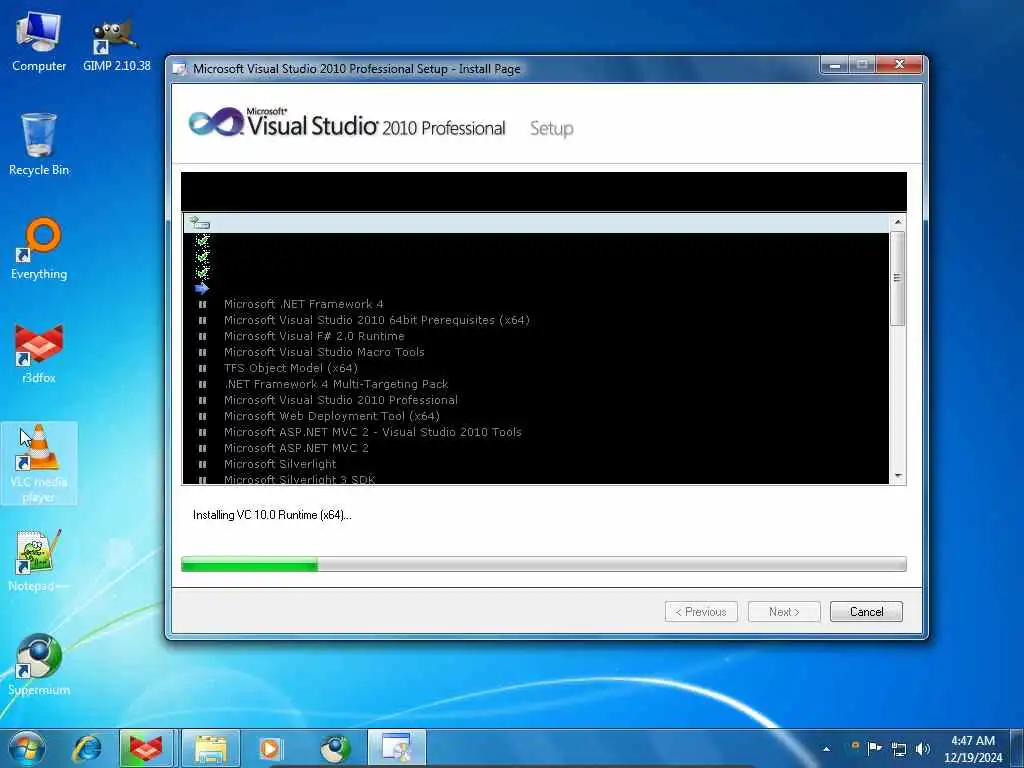Open Windows Explorer from taskbar
This screenshot has width=1024, height=768.
(x=210, y=748)
